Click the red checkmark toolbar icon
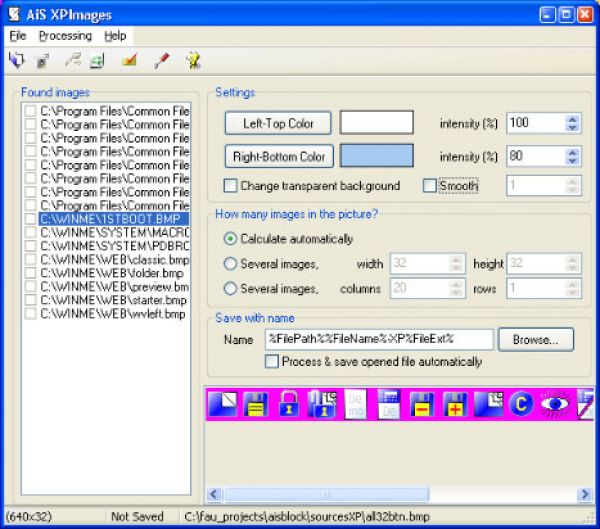This screenshot has height=529, width=600. click(x=128, y=61)
